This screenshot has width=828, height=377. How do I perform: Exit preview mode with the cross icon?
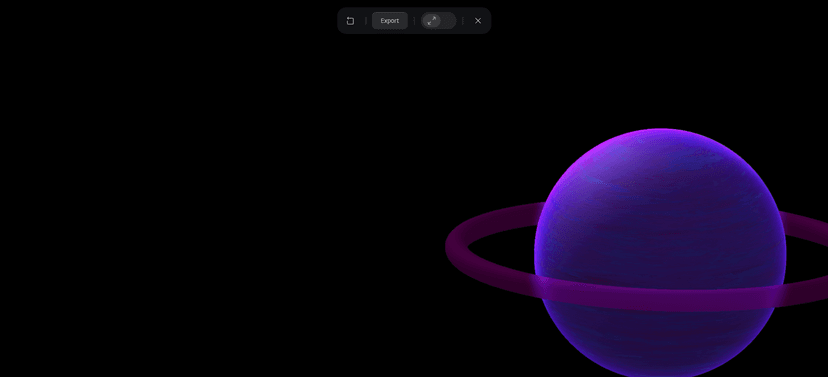coord(478,21)
